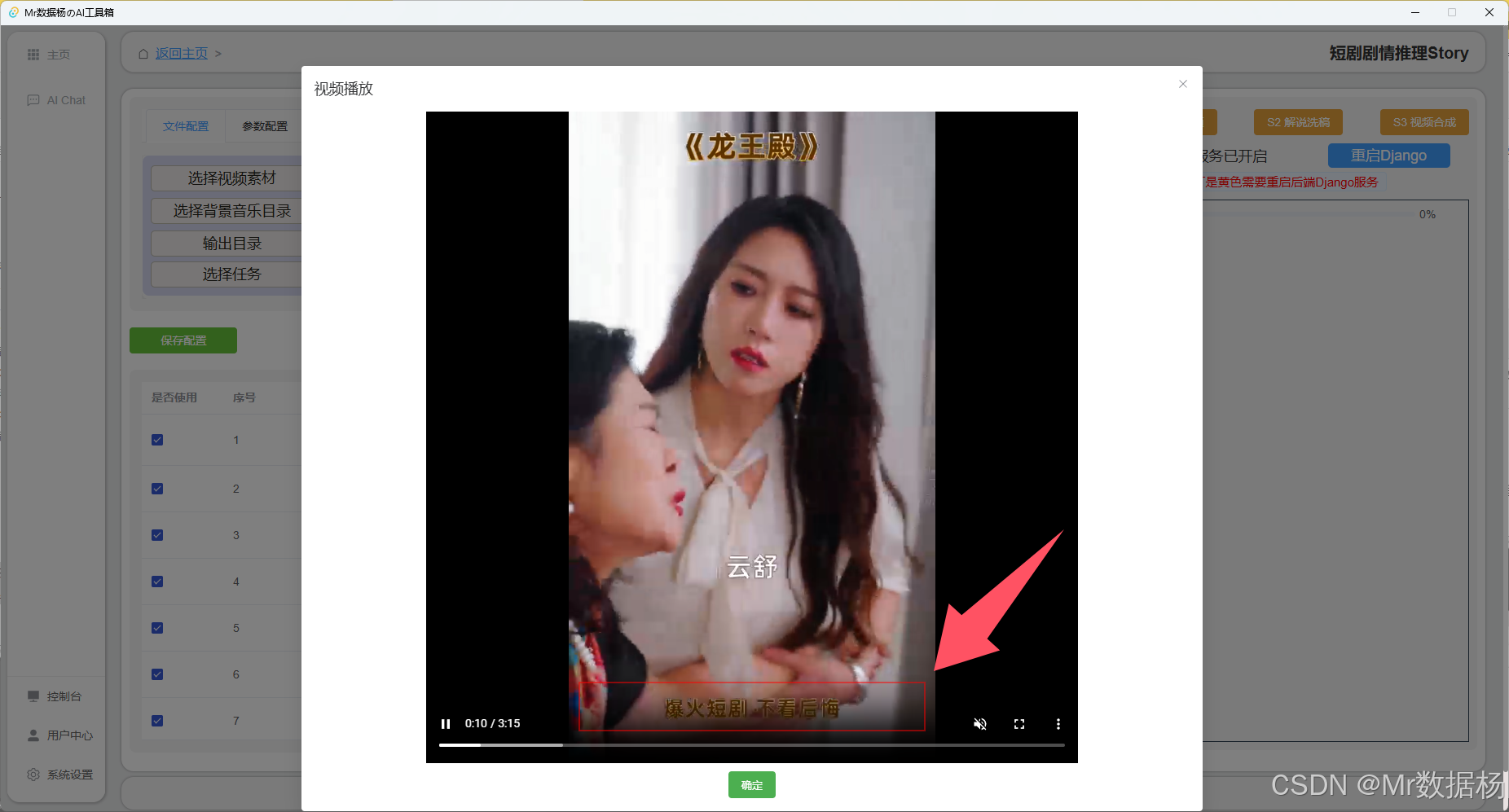The height and width of the screenshot is (812, 1509).
Task: Follow the 返回主页 link
Action: (182, 54)
